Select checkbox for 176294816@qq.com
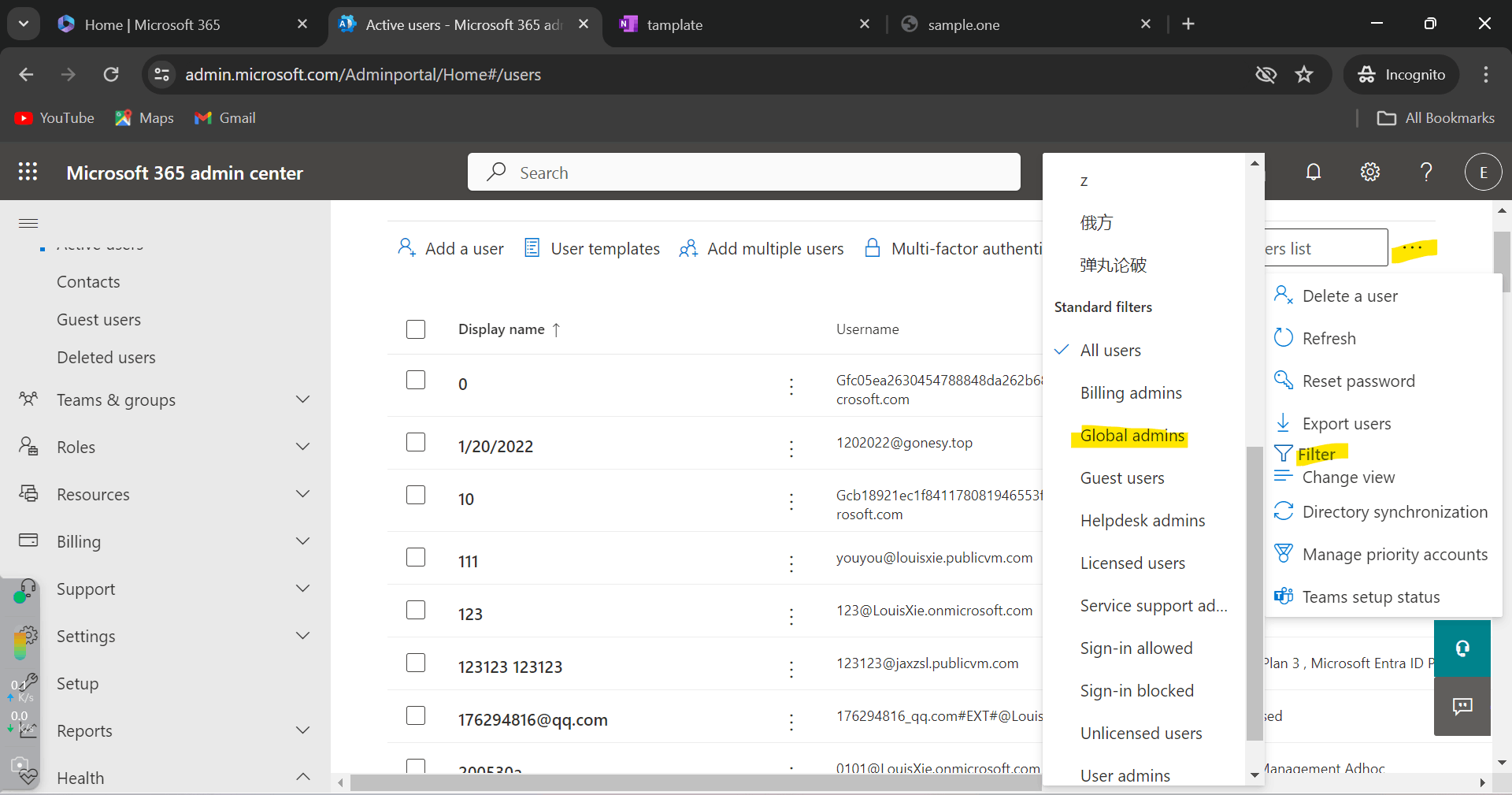The width and height of the screenshot is (1512, 795). coord(416,715)
